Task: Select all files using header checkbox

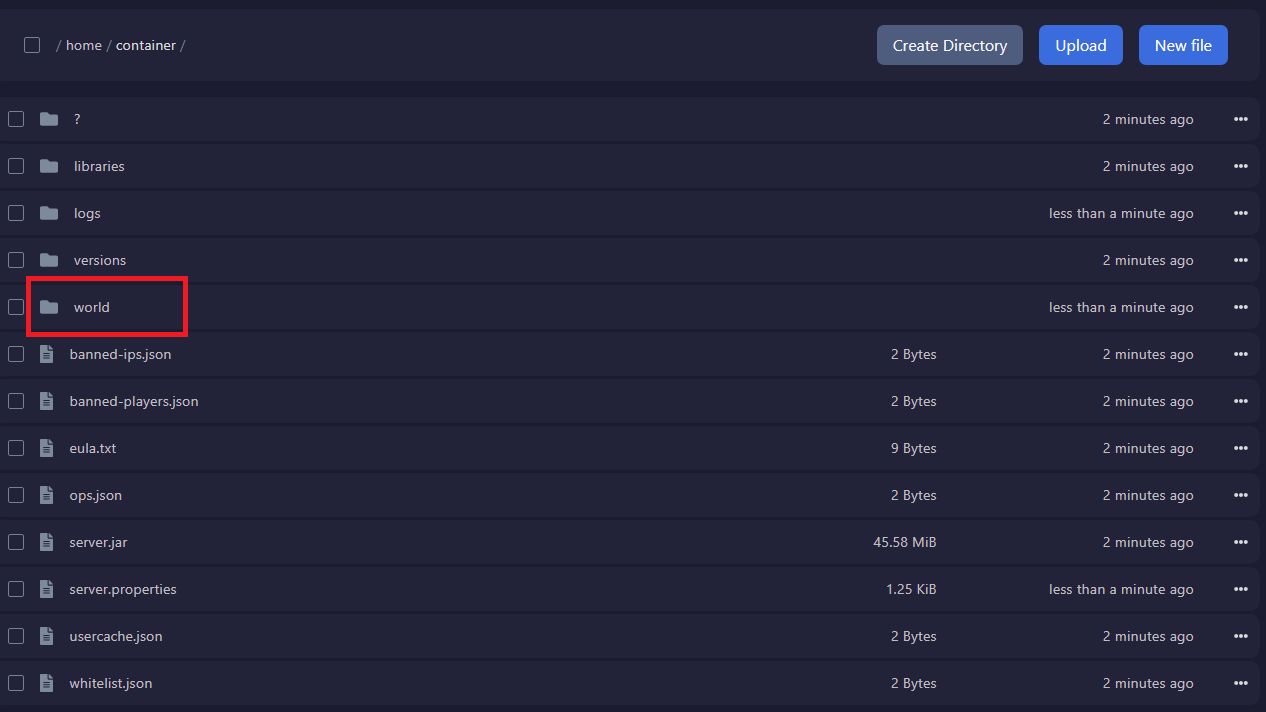Action: tap(32, 45)
